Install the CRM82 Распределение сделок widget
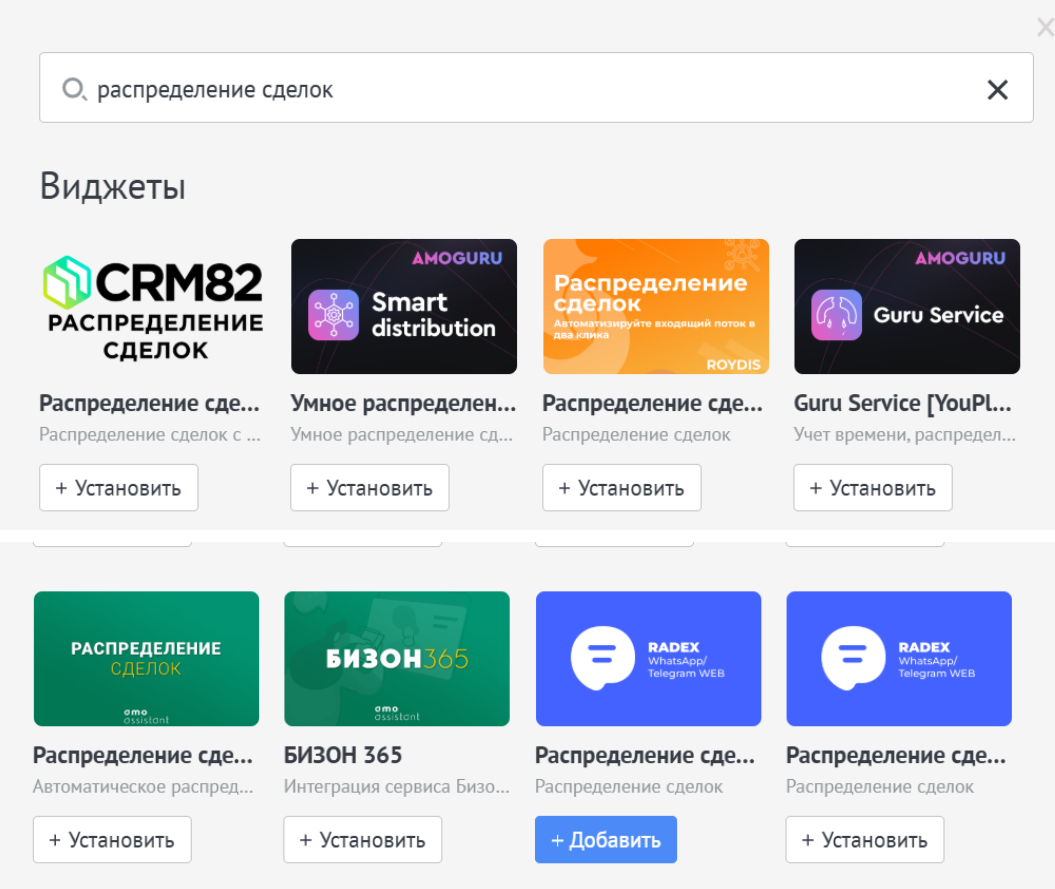1055x889 pixels. (118, 488)
